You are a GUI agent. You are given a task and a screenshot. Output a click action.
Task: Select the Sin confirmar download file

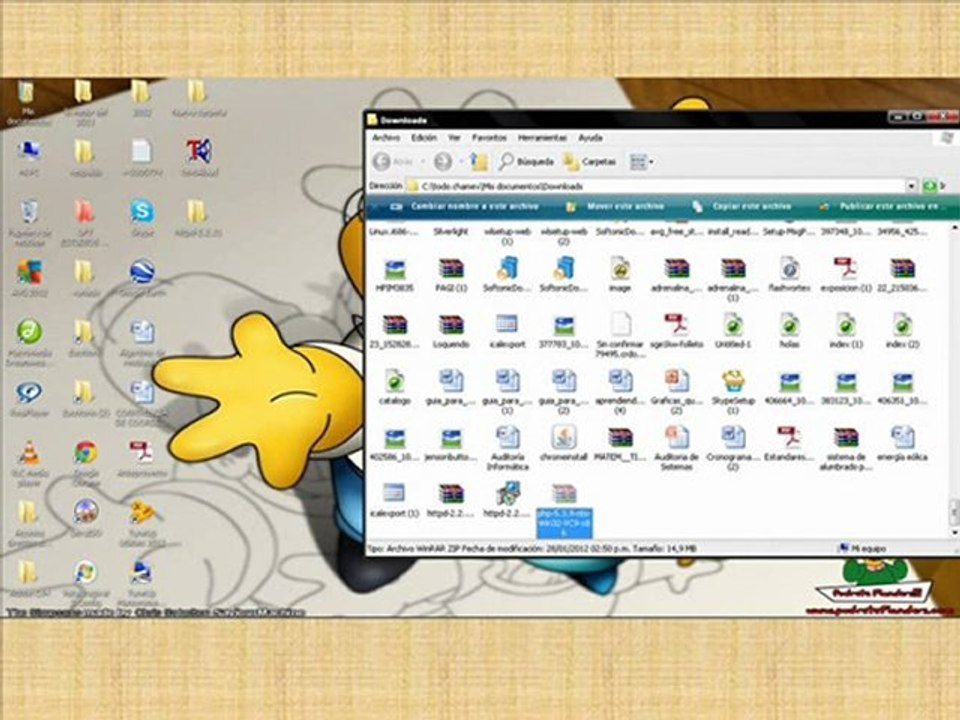pyautogui.click(x=620, y=336)
